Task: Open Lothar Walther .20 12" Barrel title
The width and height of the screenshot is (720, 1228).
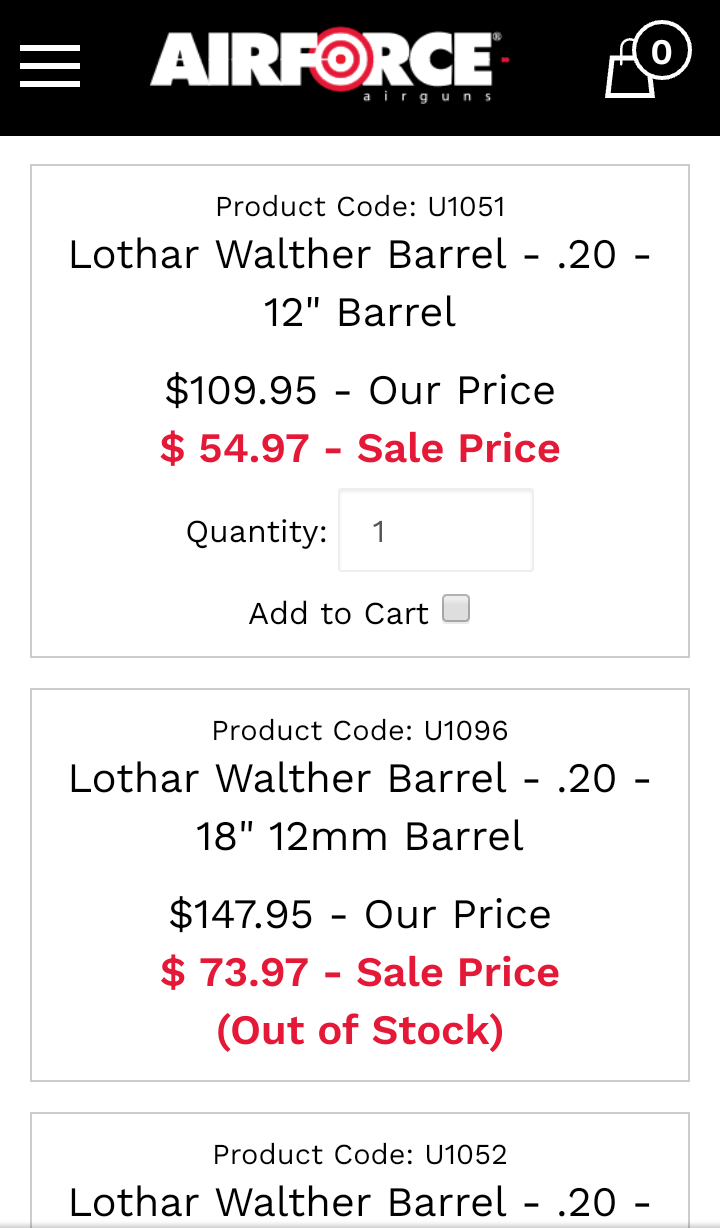Action: pyautogui.click(x=360, y=283)
